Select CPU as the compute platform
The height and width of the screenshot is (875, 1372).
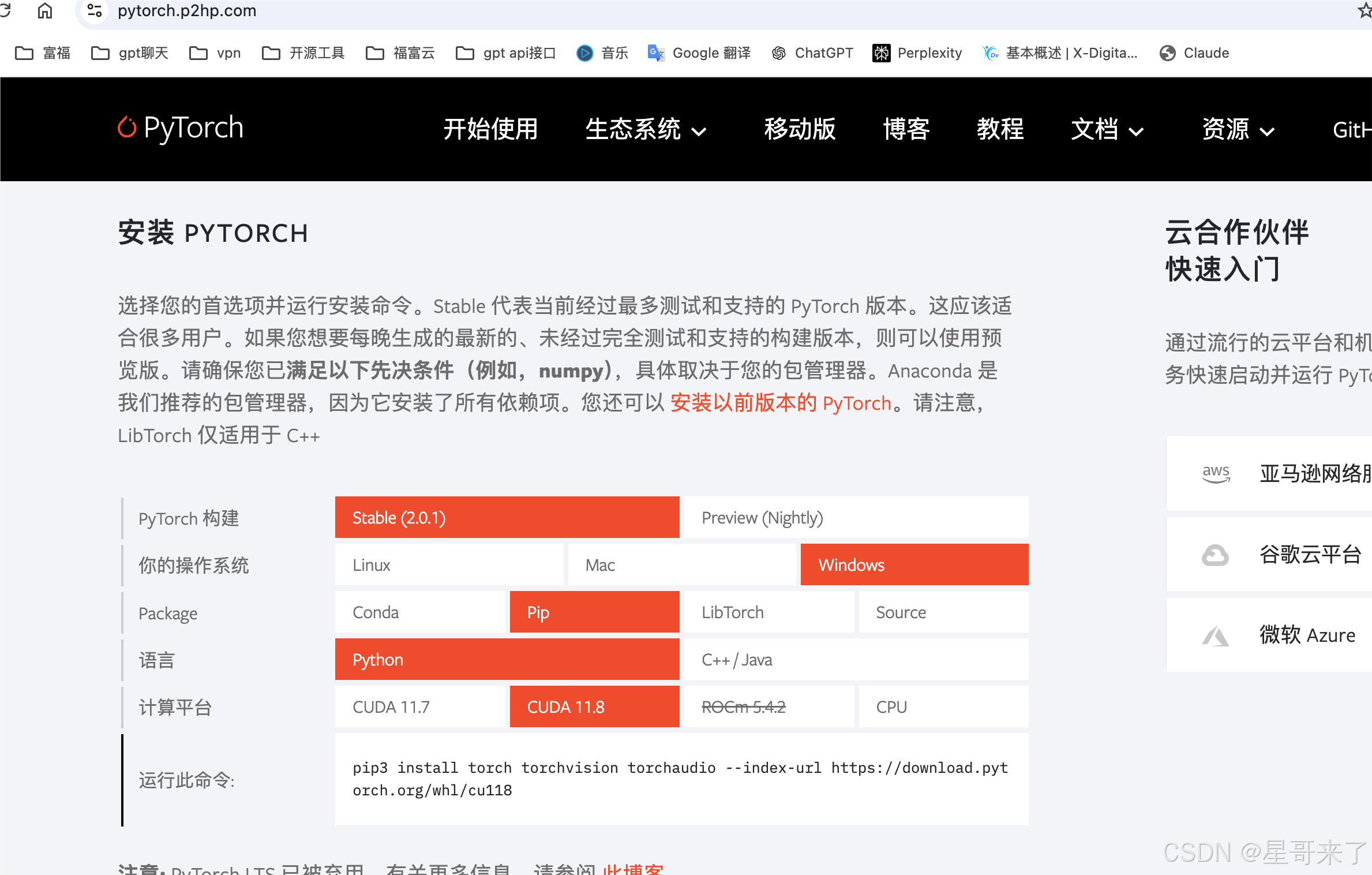click(943, 706)
